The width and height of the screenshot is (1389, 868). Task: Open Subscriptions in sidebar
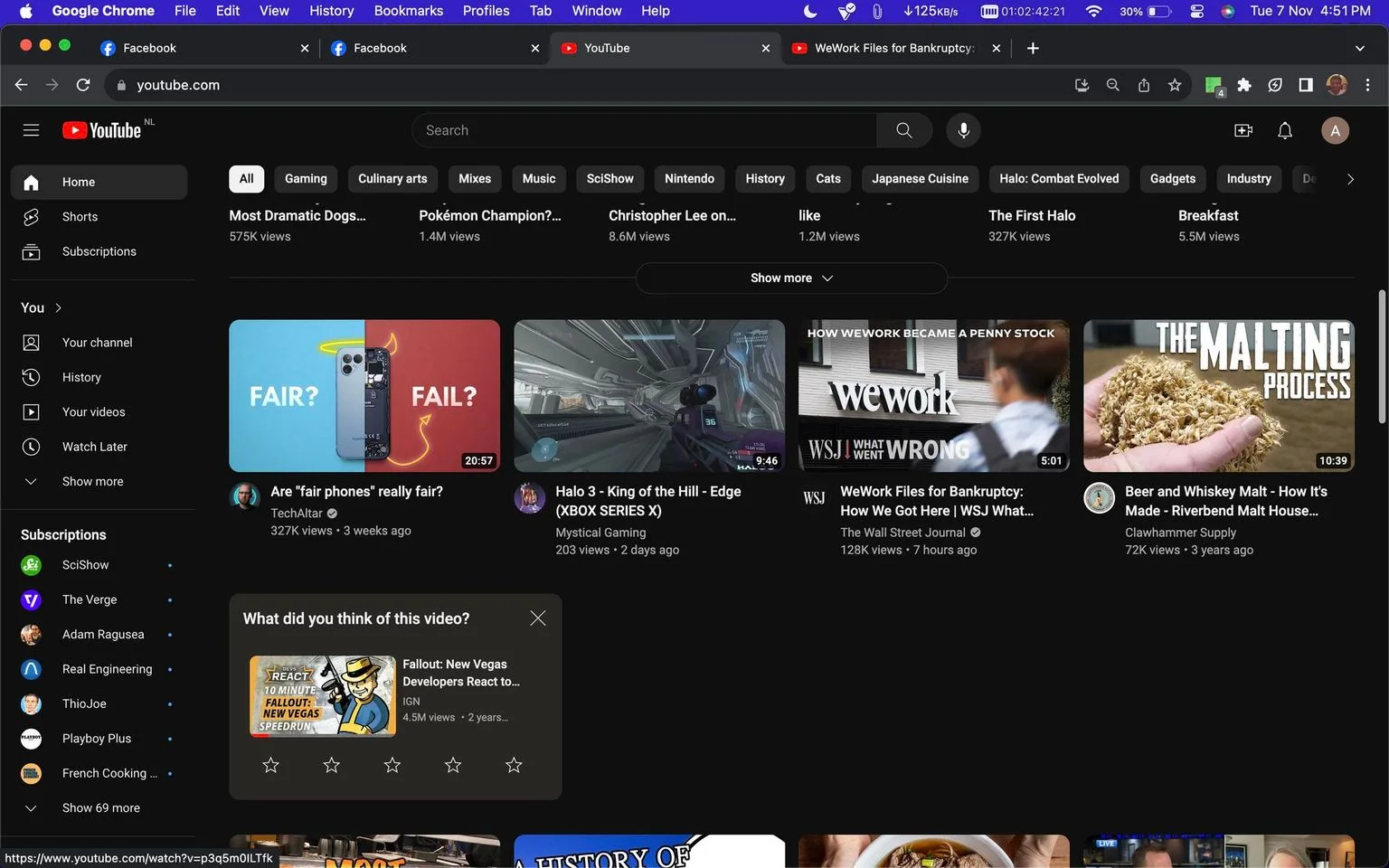click(98, 251)
